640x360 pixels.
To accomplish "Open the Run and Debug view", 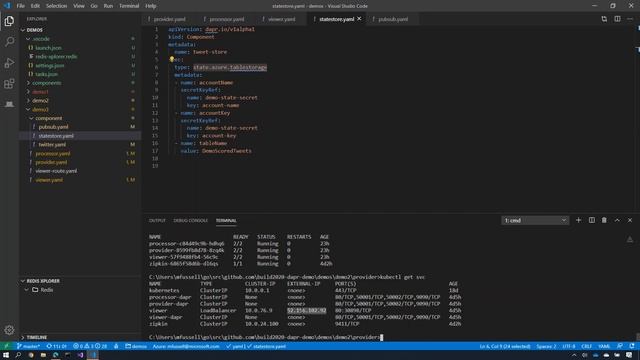I will pyautogui.click(x=9, y=63).
